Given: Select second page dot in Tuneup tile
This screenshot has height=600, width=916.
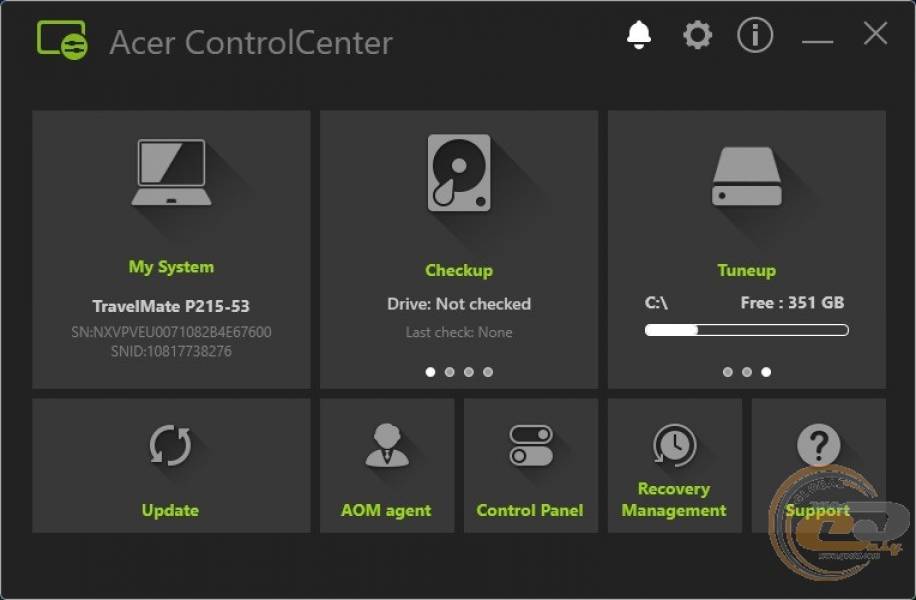Looking at the screenshot, I should [x=747, y=372].
